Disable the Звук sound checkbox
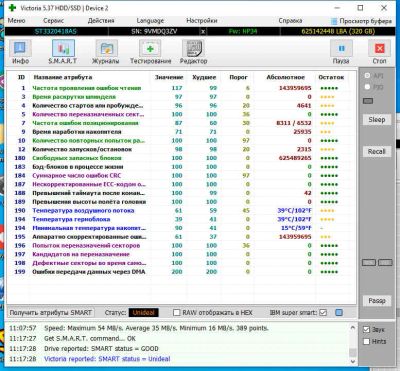Screen dimensions: 400x371 (x=366, y=329)
